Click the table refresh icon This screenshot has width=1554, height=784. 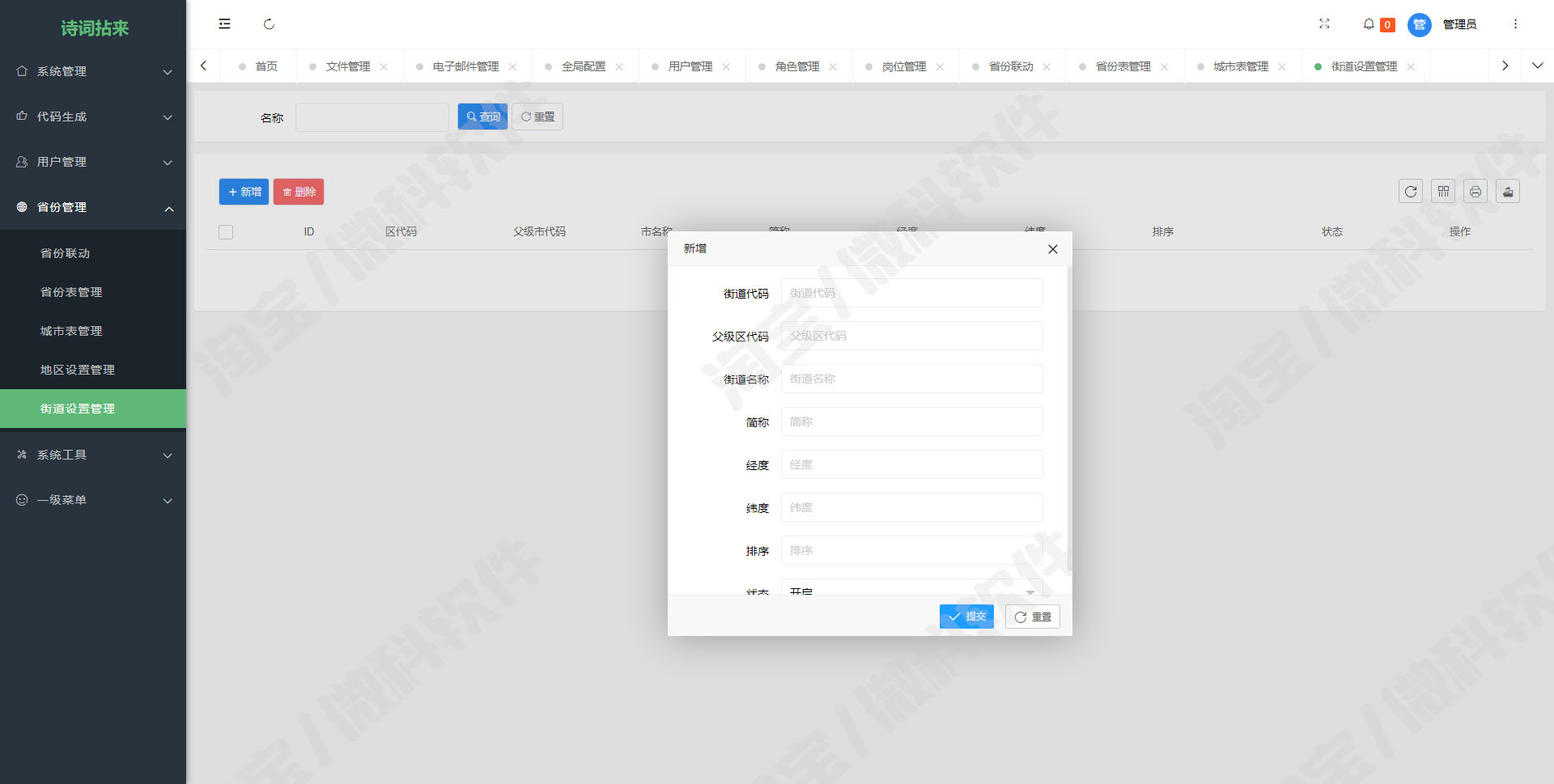pyautogui.click(x=1411, y=192)
